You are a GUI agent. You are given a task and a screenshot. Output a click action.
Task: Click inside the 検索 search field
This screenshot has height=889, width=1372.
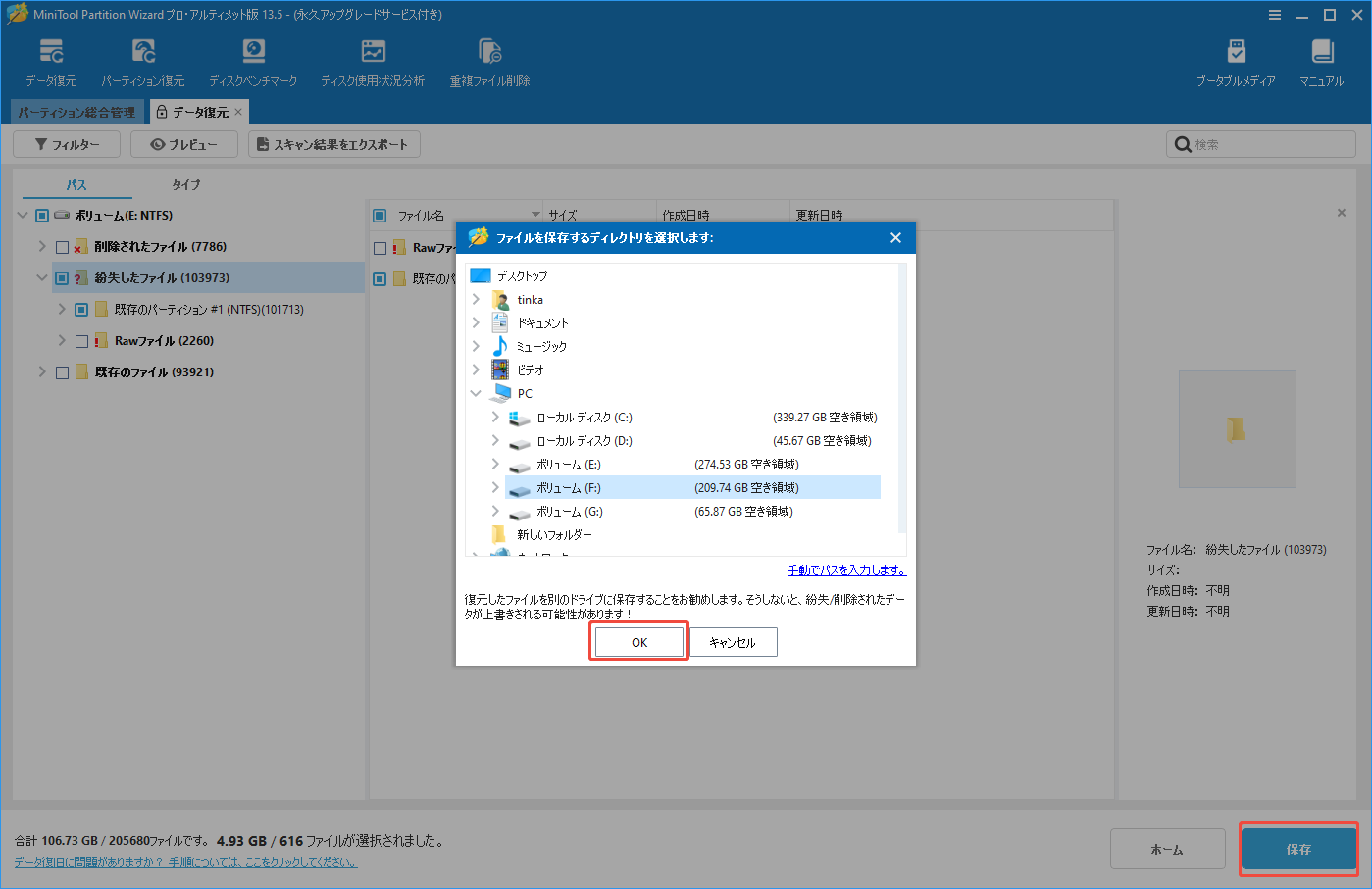[1260, 143]
